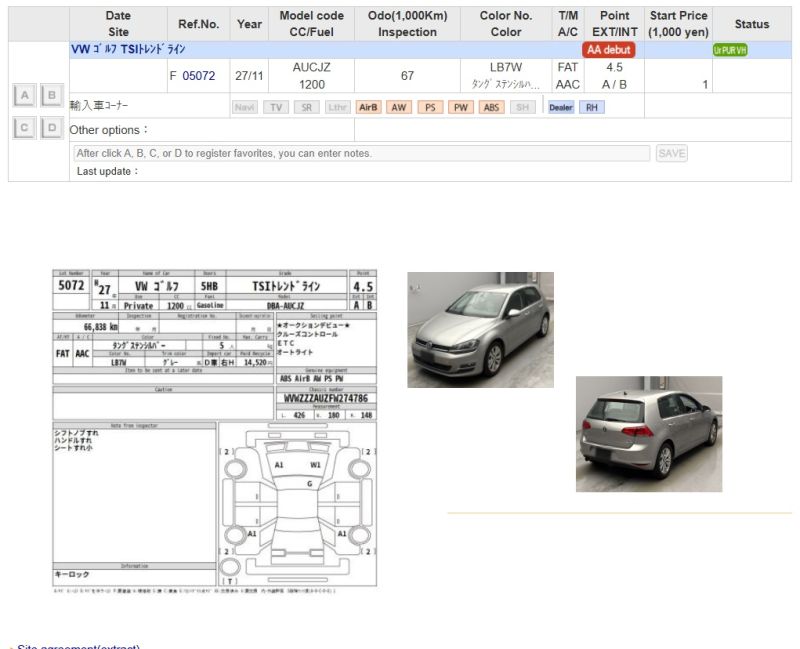Mark favorite group B button

coord(52,95)
